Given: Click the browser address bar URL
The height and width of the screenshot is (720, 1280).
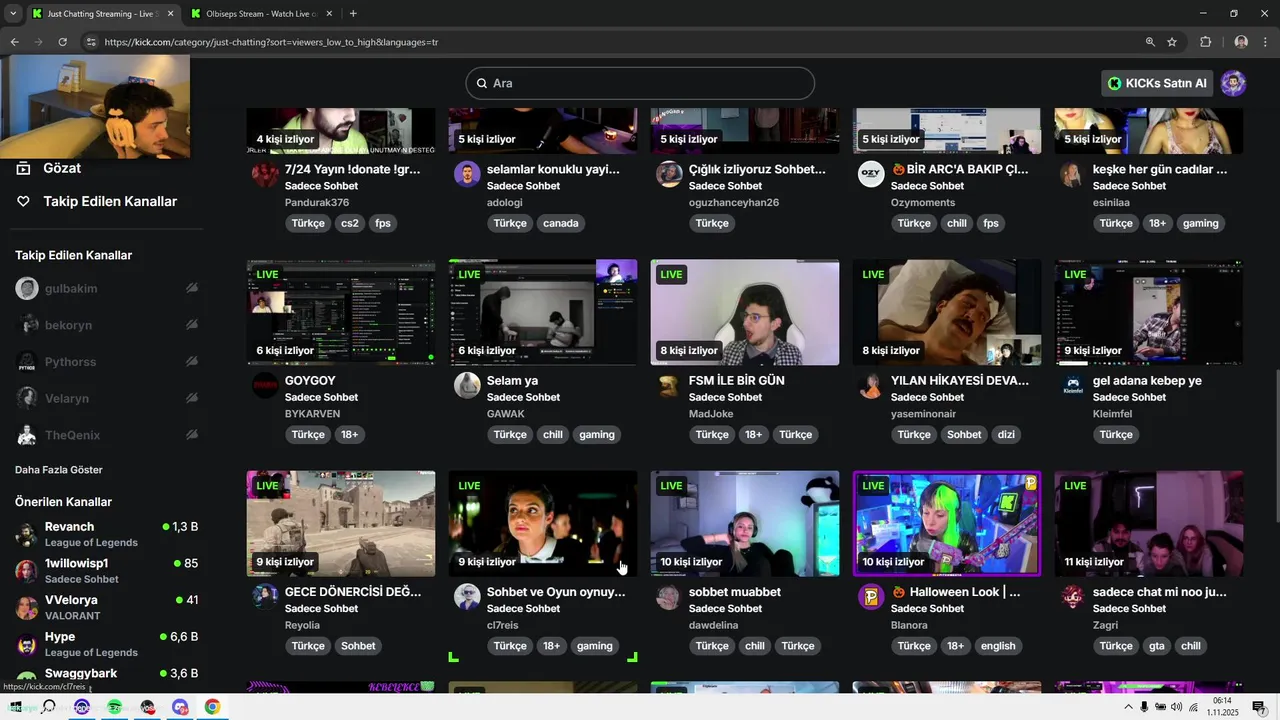Looking at the screenshot, I should click(271, 42).
